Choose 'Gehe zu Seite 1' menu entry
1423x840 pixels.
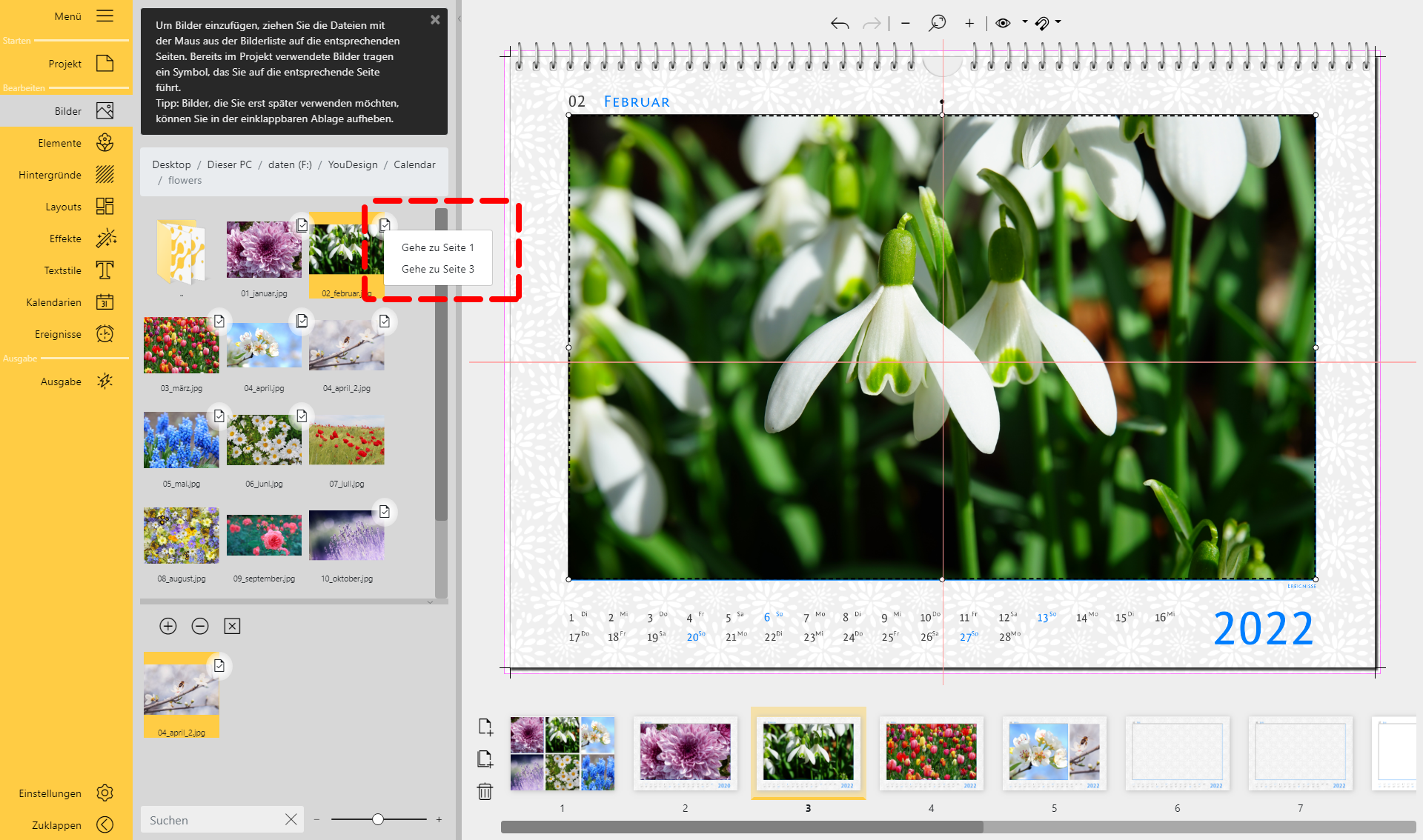tap(437, 247)
